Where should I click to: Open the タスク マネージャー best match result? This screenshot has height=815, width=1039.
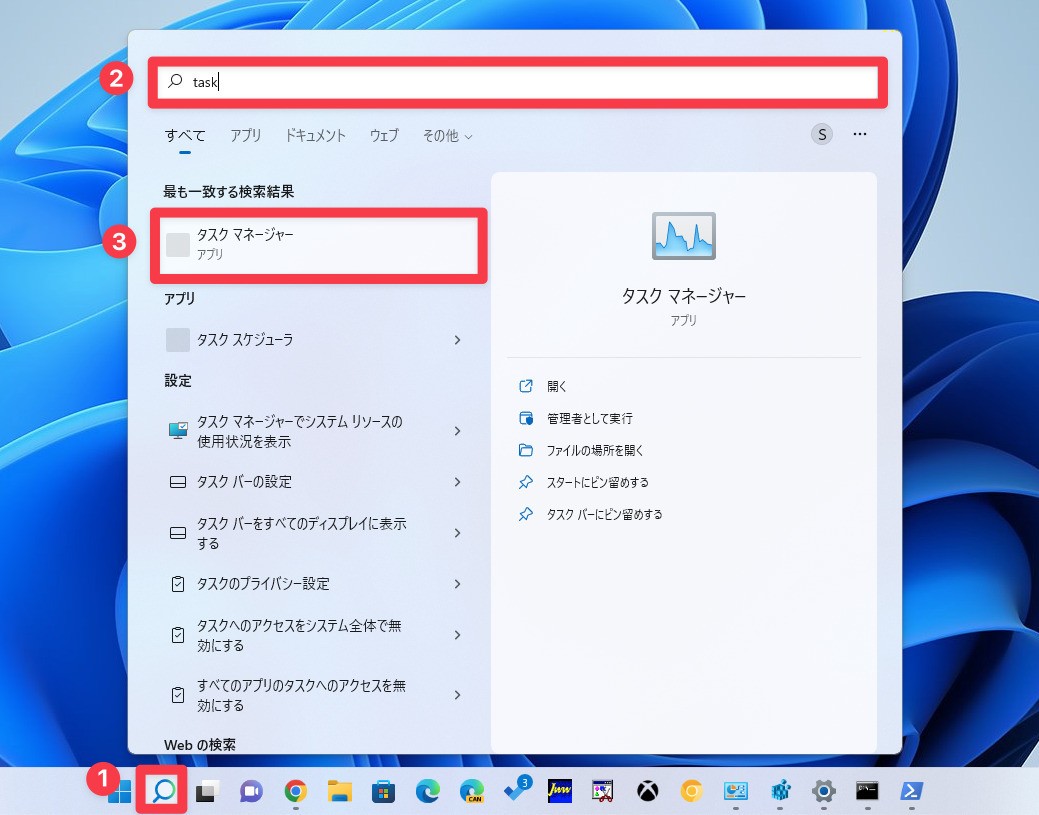pos(319,244)
